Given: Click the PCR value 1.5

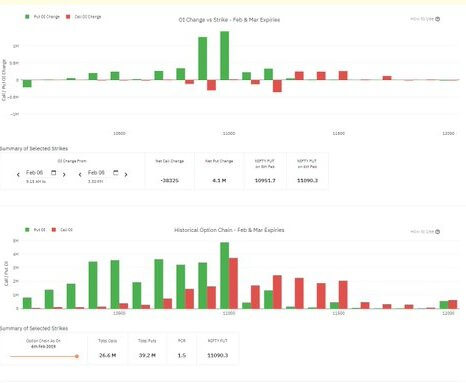Looking at the screenshot, I should pos(182,355).
